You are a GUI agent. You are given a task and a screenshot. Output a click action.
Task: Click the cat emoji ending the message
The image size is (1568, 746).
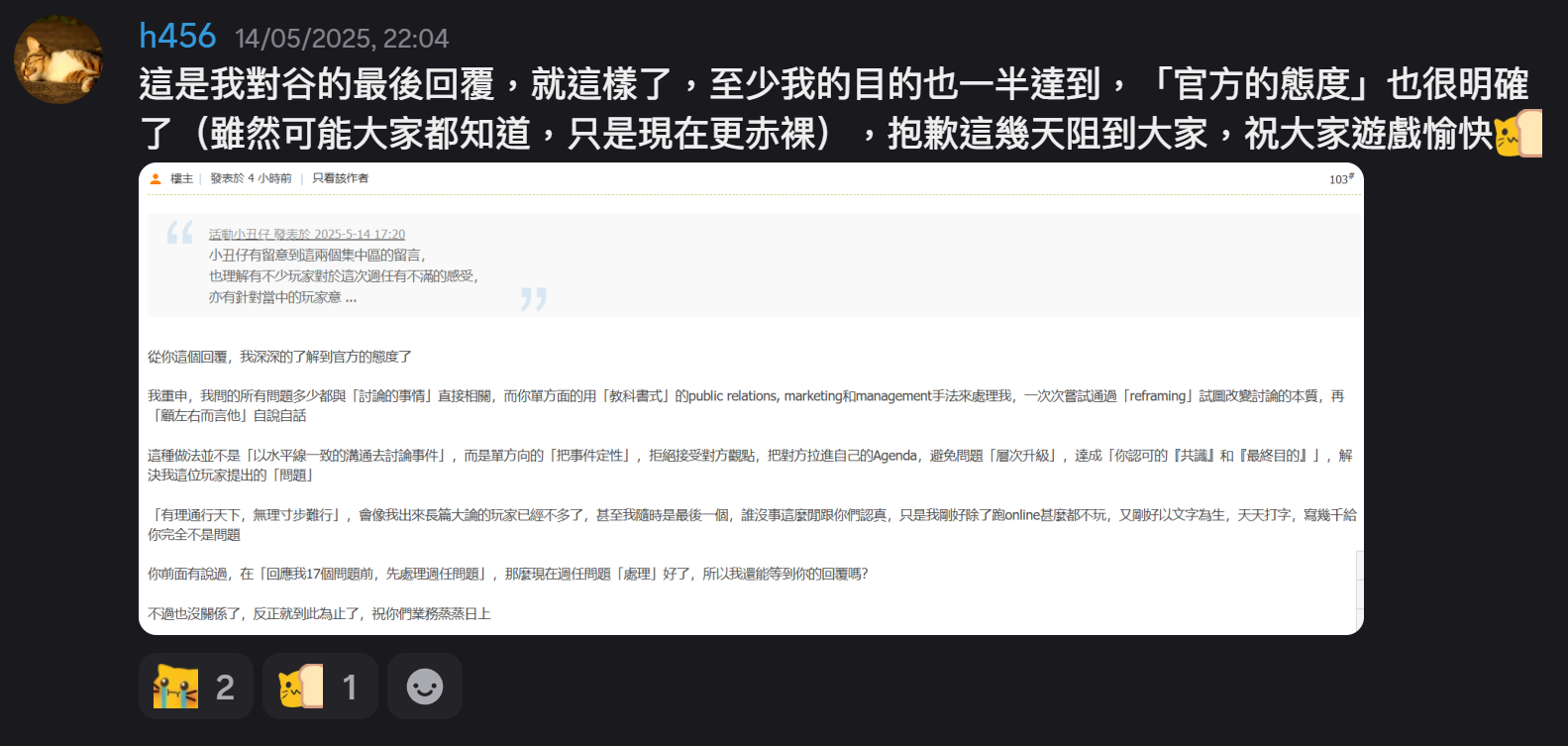(1516, 134)
